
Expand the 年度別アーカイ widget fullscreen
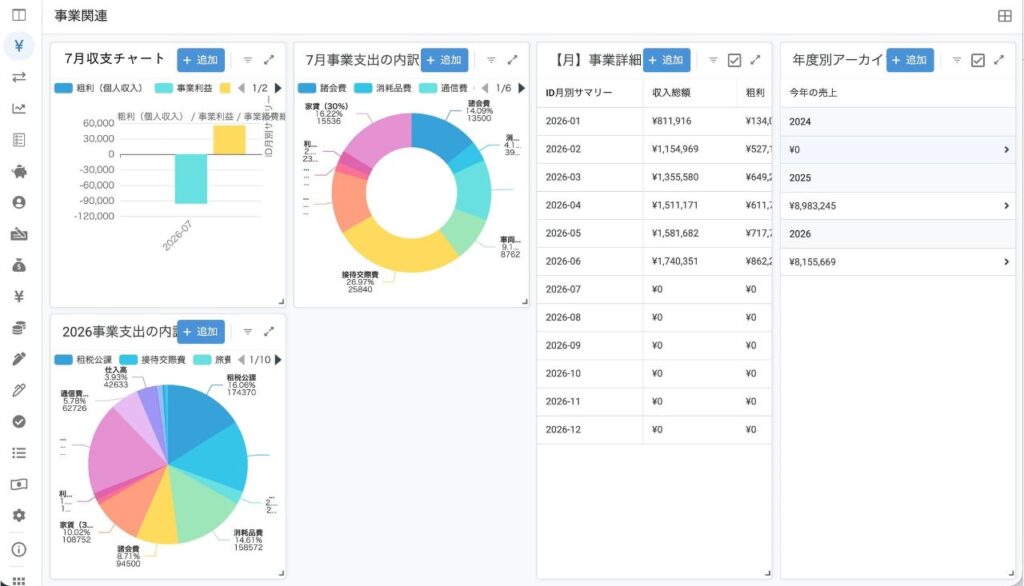(x=999, y=60)
